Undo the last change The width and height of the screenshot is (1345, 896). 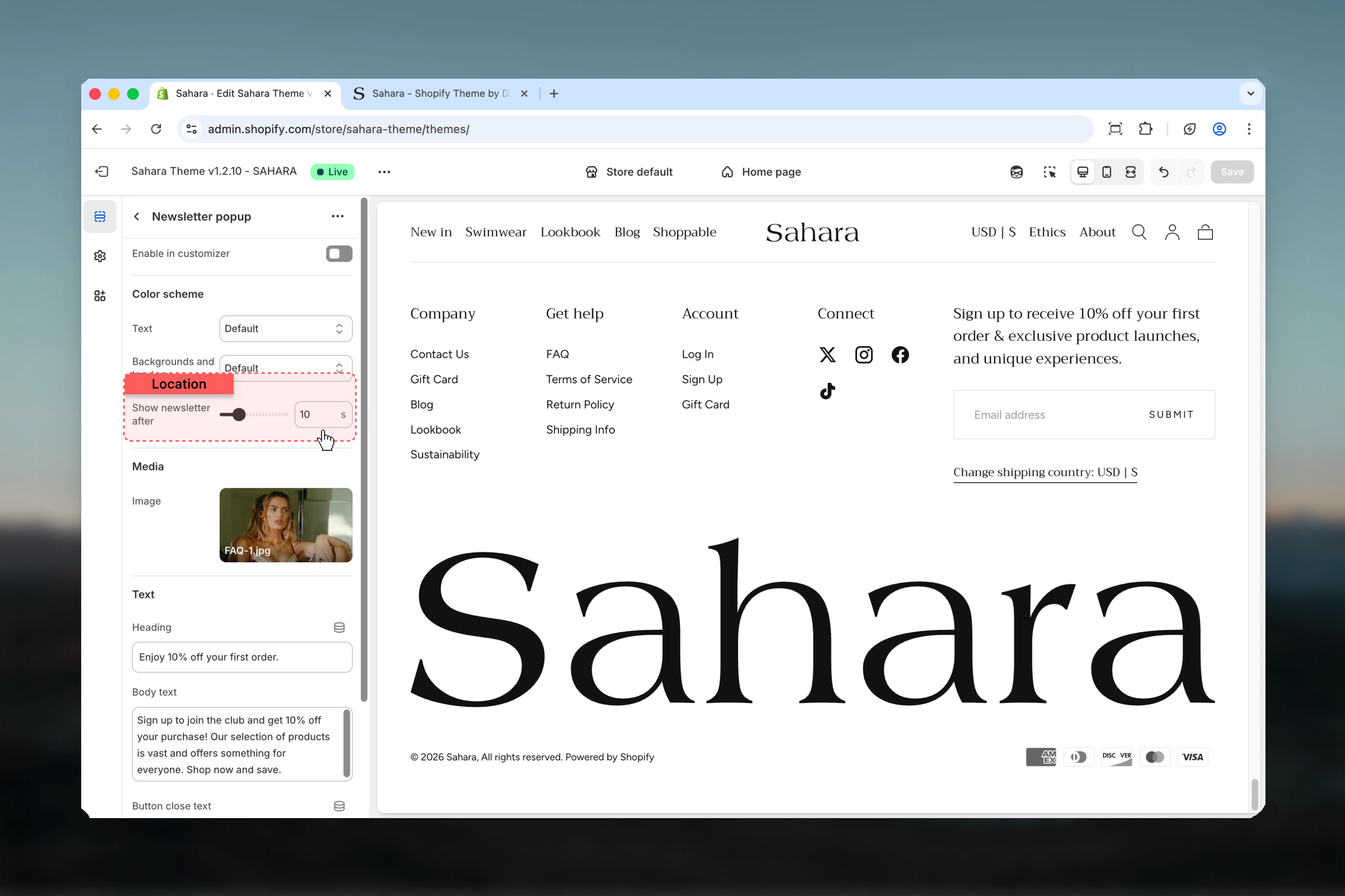pos(1164,172)
